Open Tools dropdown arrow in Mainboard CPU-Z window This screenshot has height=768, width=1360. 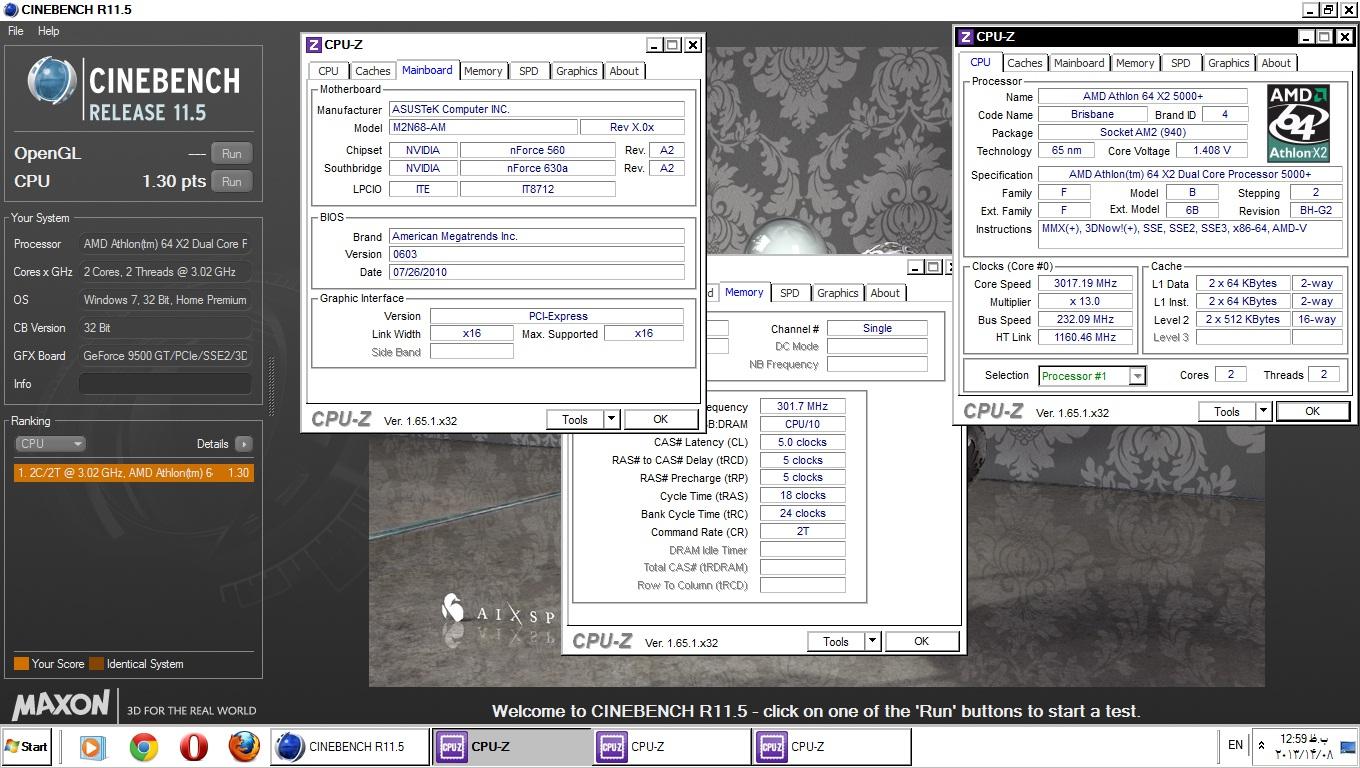[x=612, y=420]
